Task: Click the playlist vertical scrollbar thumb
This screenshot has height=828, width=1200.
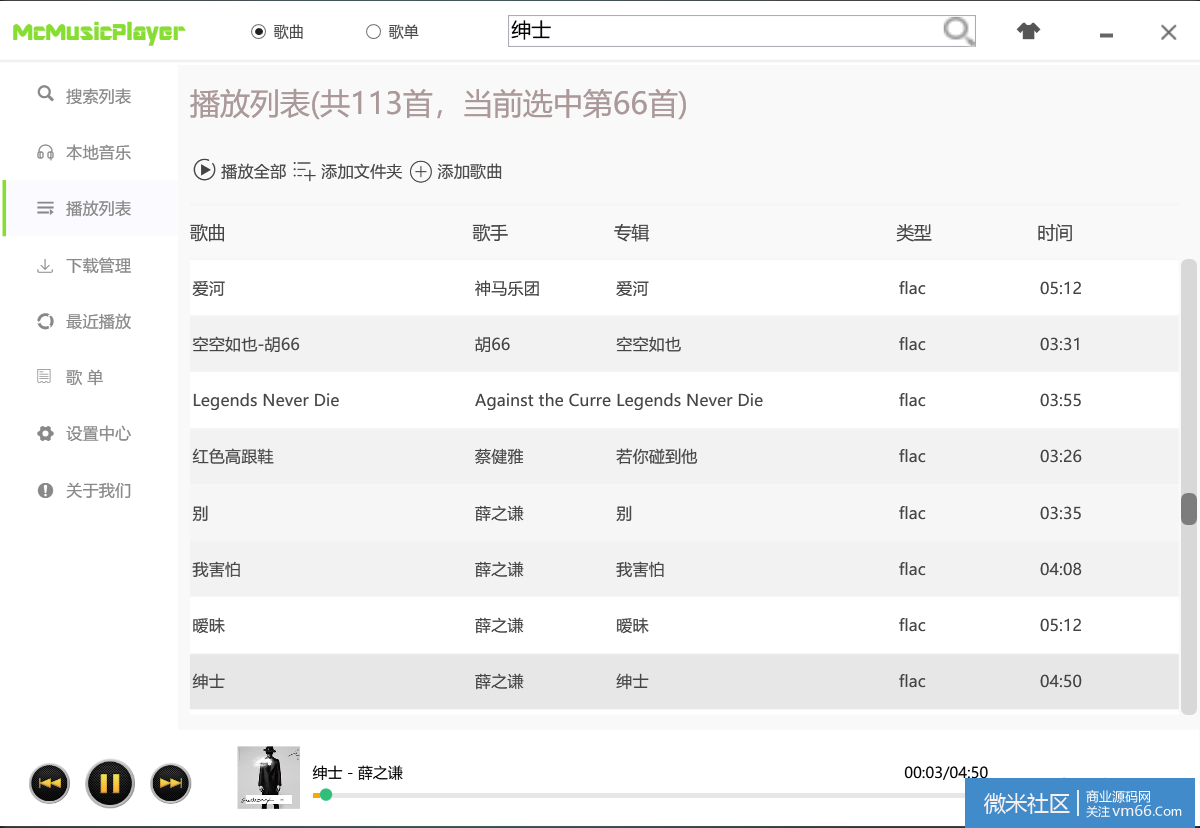Action: coord(1188,509)
